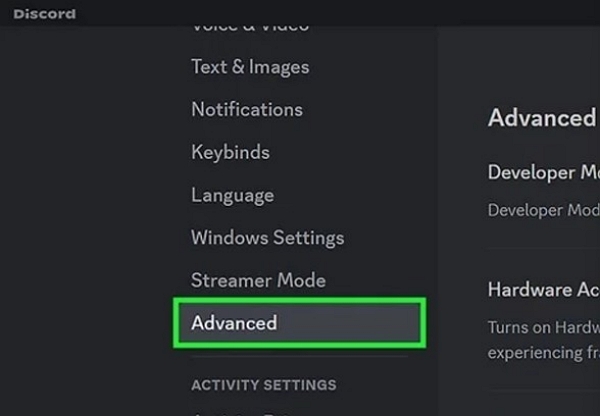Viewport: 600px width, 416px height.
Task: Click the divider under the Developer Mode description
Action: 544,248
